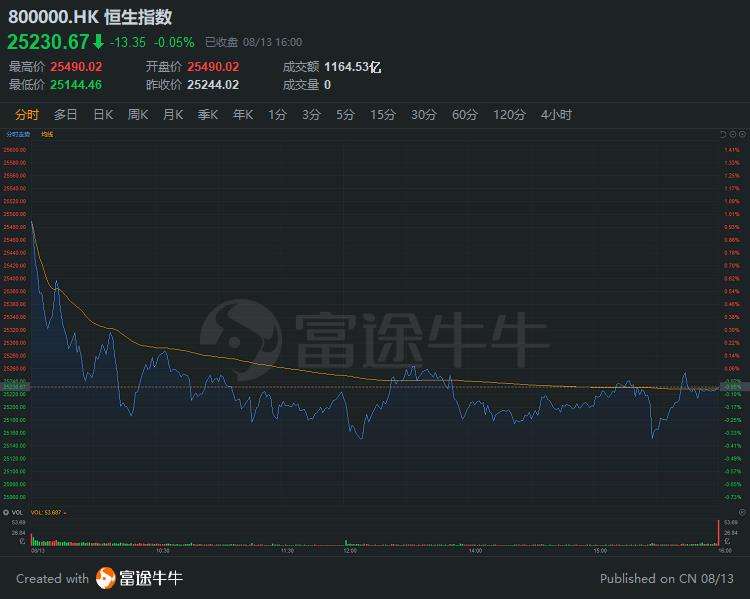Viewport: 750px width, 599px height.
Task: Open the 年K yearly candlestick tab
Action: click(x=243, y=115)
